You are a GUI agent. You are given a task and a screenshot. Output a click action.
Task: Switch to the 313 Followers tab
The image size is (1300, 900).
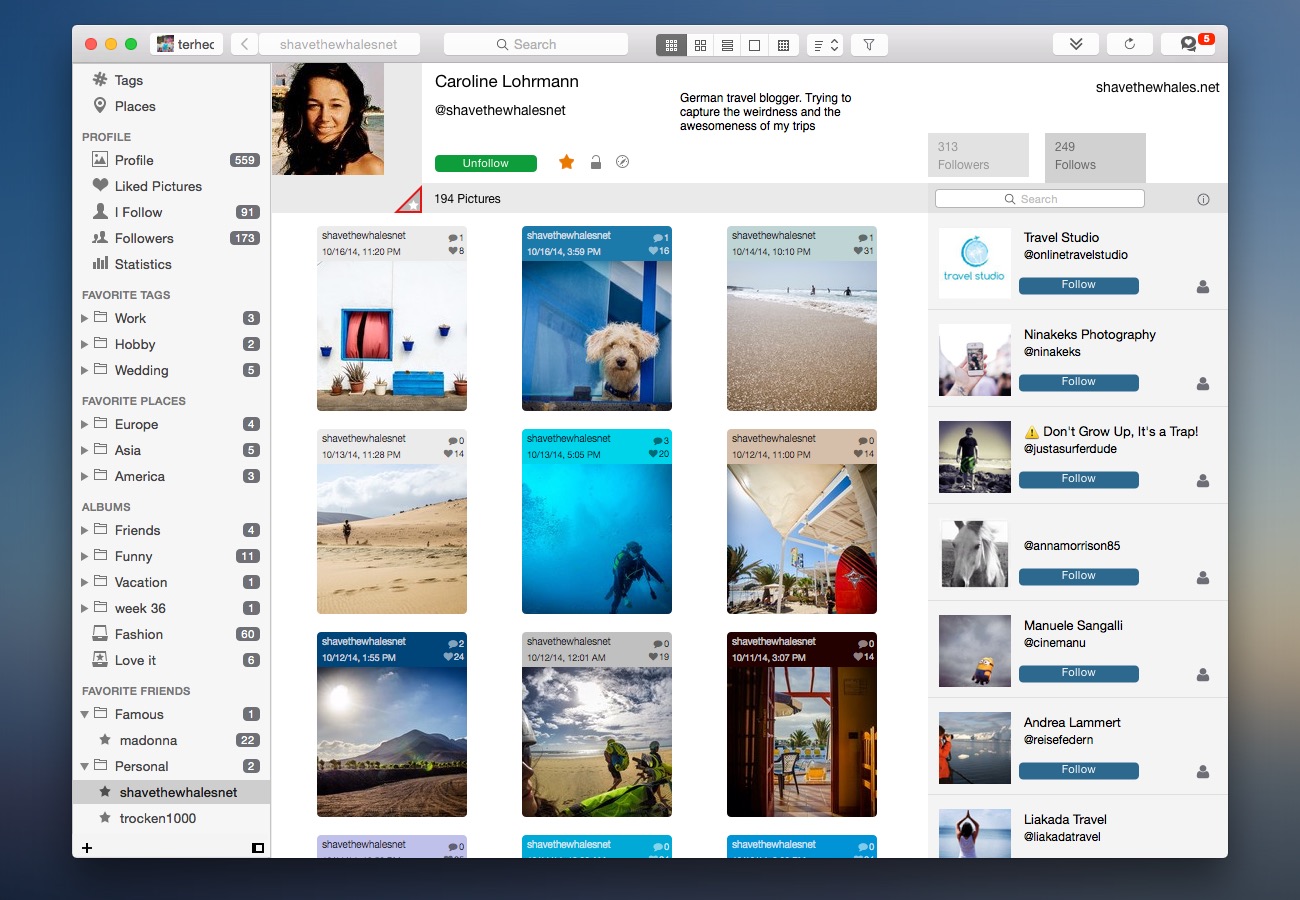[x=978, y=155]
